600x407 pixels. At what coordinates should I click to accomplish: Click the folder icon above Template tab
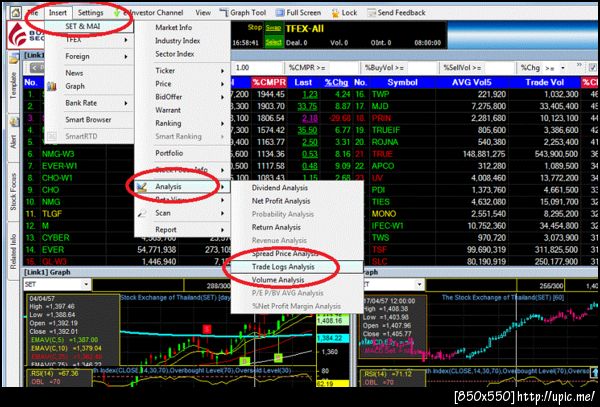(x=14, y=58)
